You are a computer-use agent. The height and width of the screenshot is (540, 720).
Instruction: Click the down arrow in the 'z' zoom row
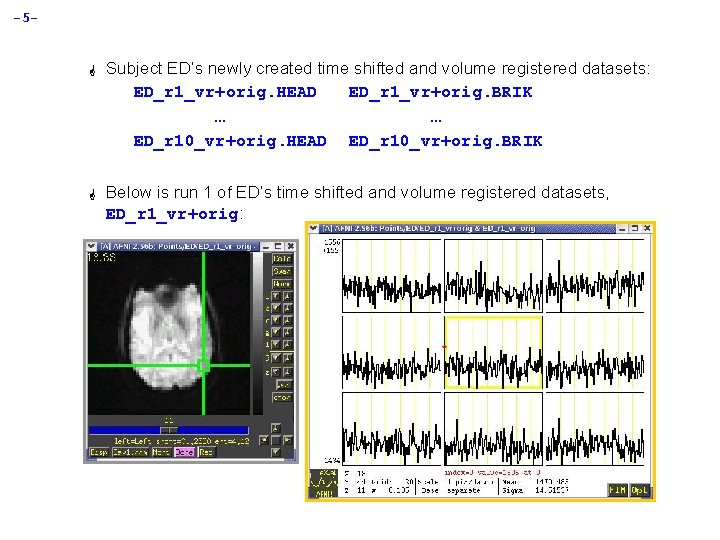[x=276, y=372]
